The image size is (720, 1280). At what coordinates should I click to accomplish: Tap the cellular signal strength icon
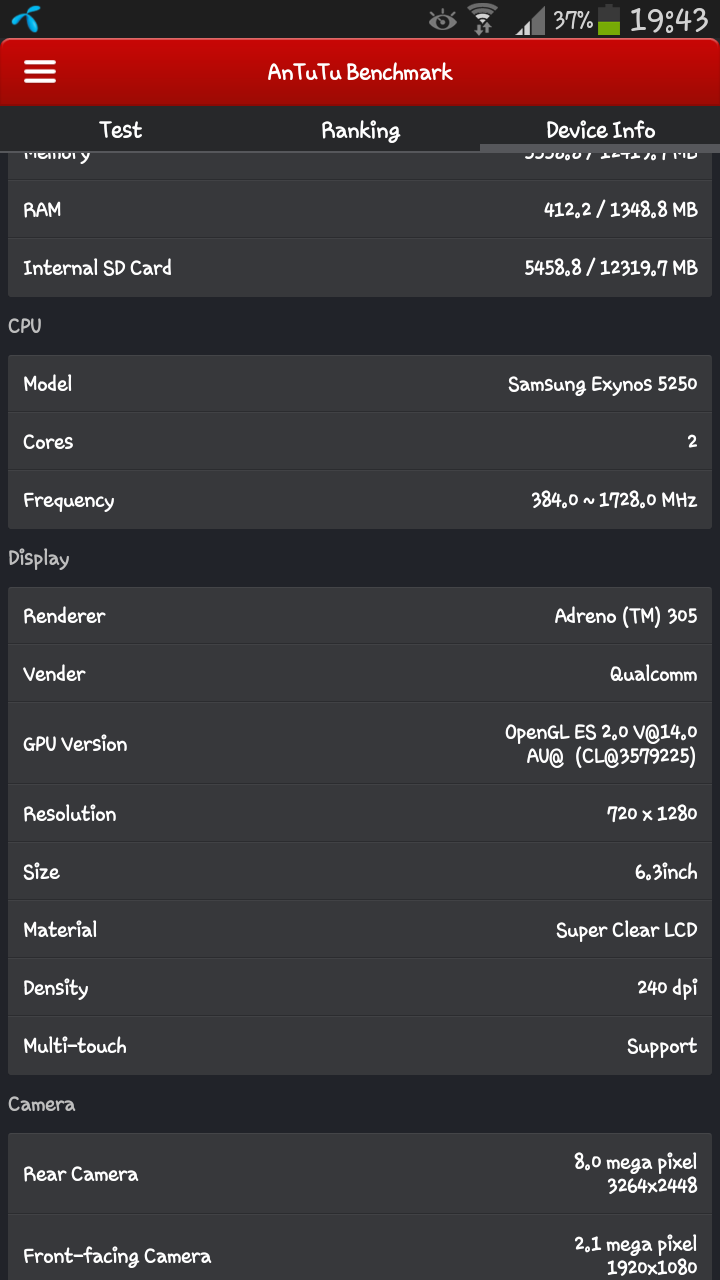[x=530, y=20]
